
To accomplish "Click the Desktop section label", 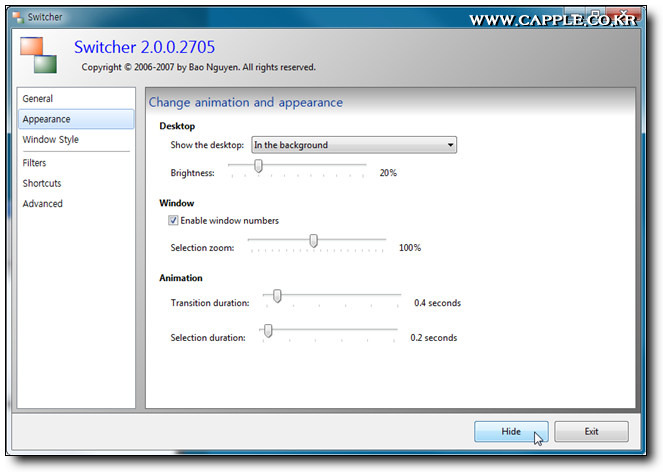I will pos(177,126).
